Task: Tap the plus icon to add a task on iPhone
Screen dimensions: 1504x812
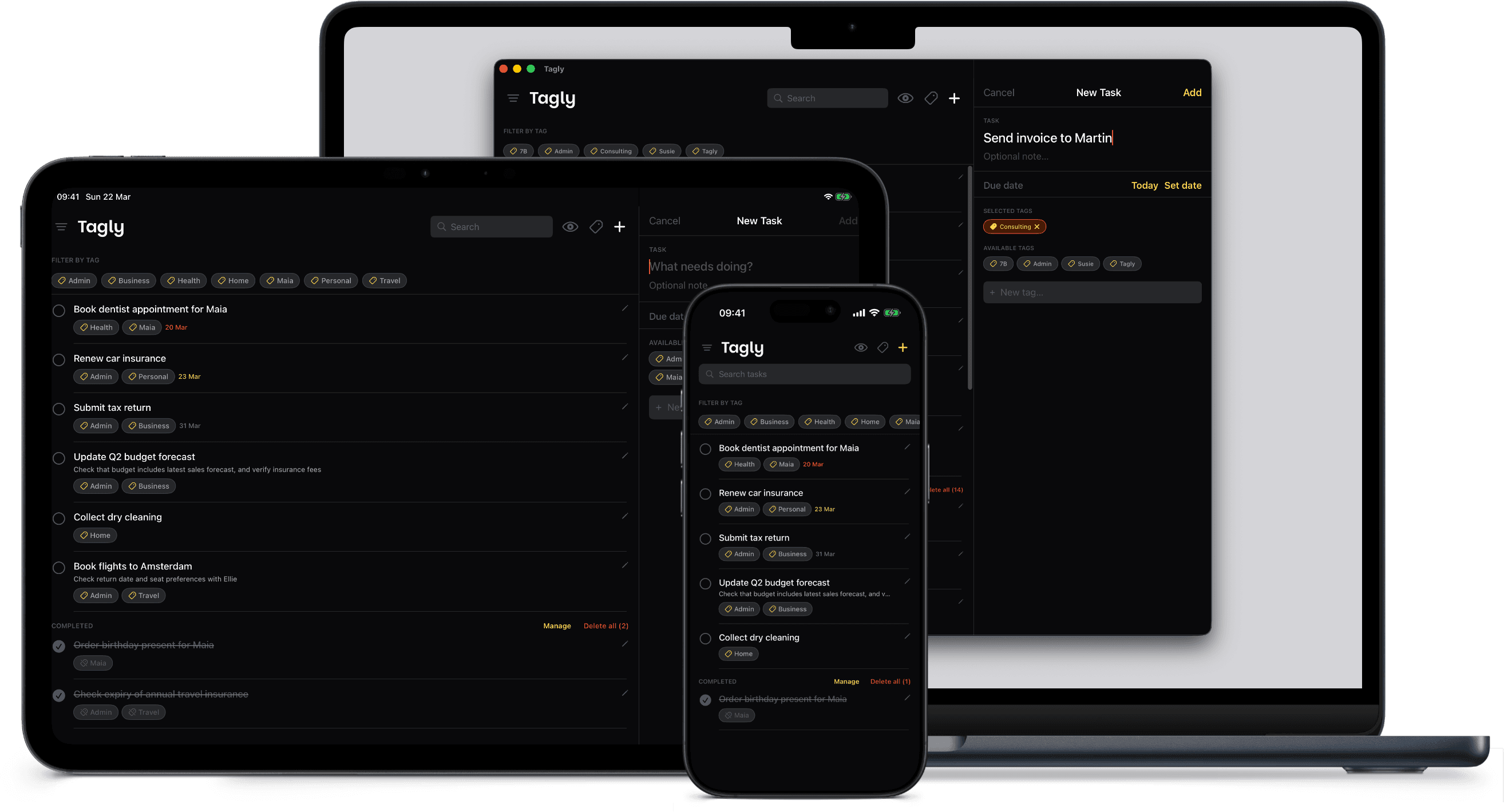Action: tap(903, 347)
